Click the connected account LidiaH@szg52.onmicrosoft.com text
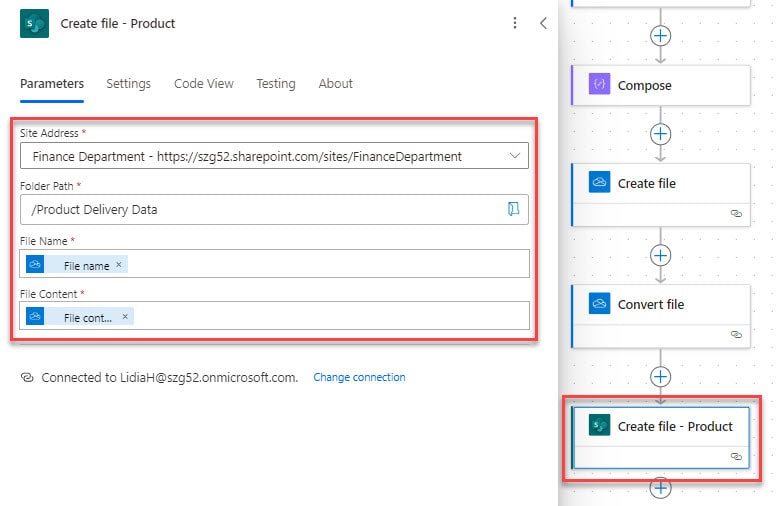The image size is (780, 506). click(209, 378)
